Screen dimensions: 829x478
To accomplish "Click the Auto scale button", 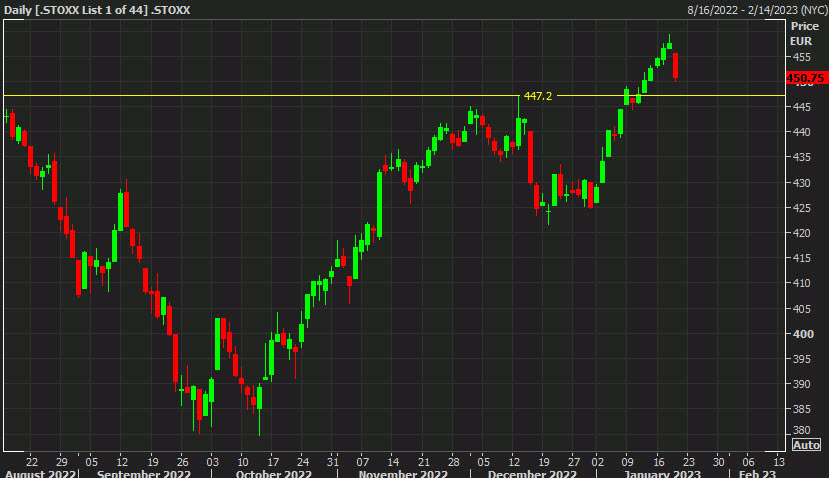I will (806, 445).
